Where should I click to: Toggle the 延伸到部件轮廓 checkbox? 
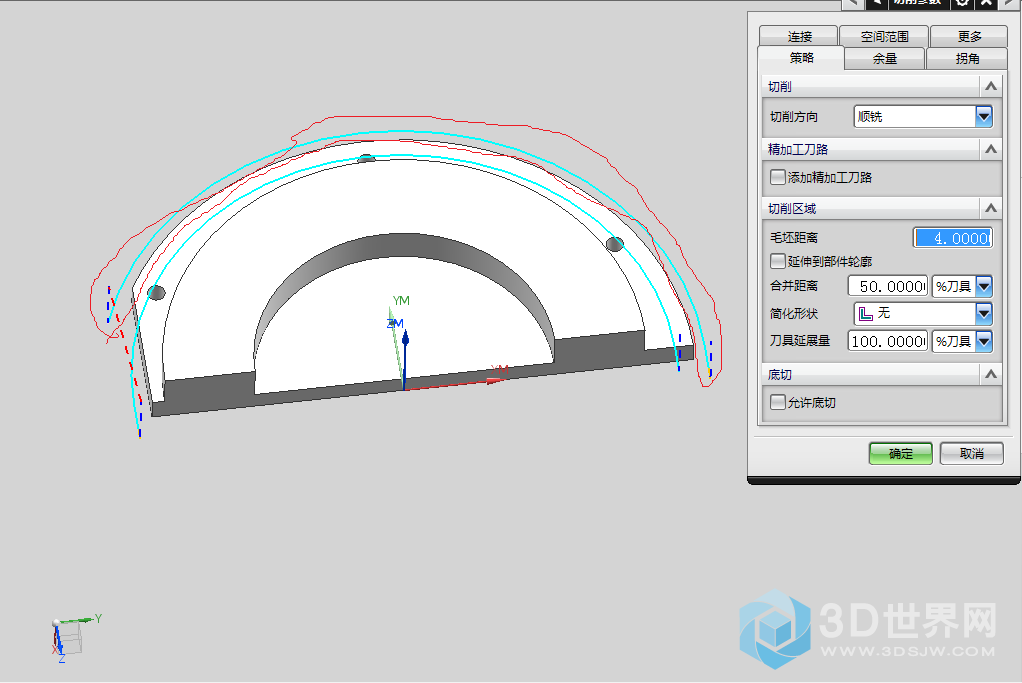coord(778,261)
